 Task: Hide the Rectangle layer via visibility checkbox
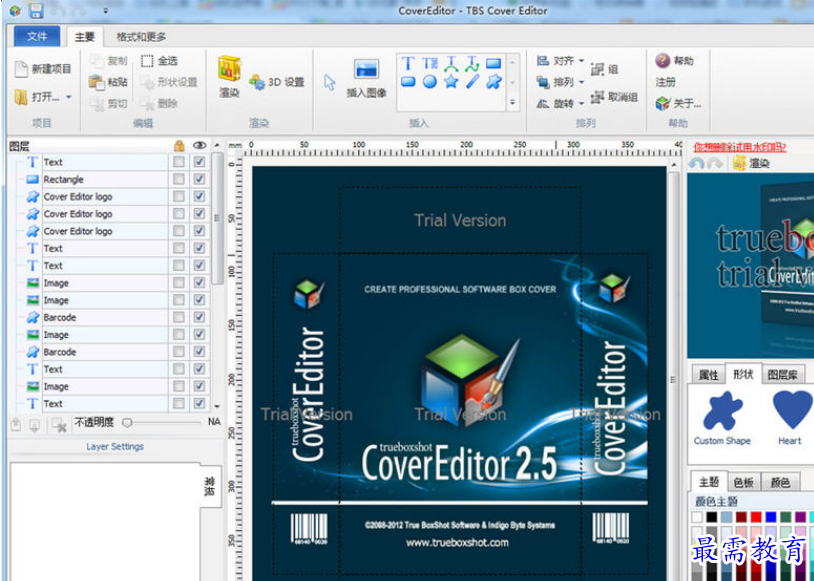(x=199, y=180)
